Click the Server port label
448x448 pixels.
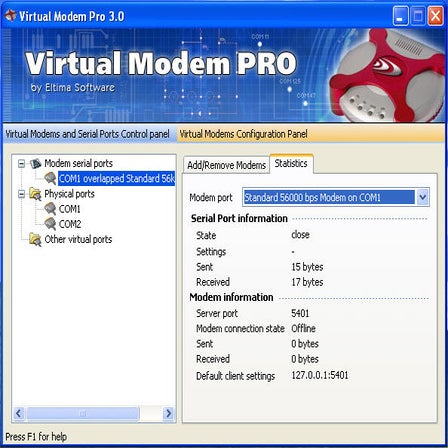click(217, 314)
